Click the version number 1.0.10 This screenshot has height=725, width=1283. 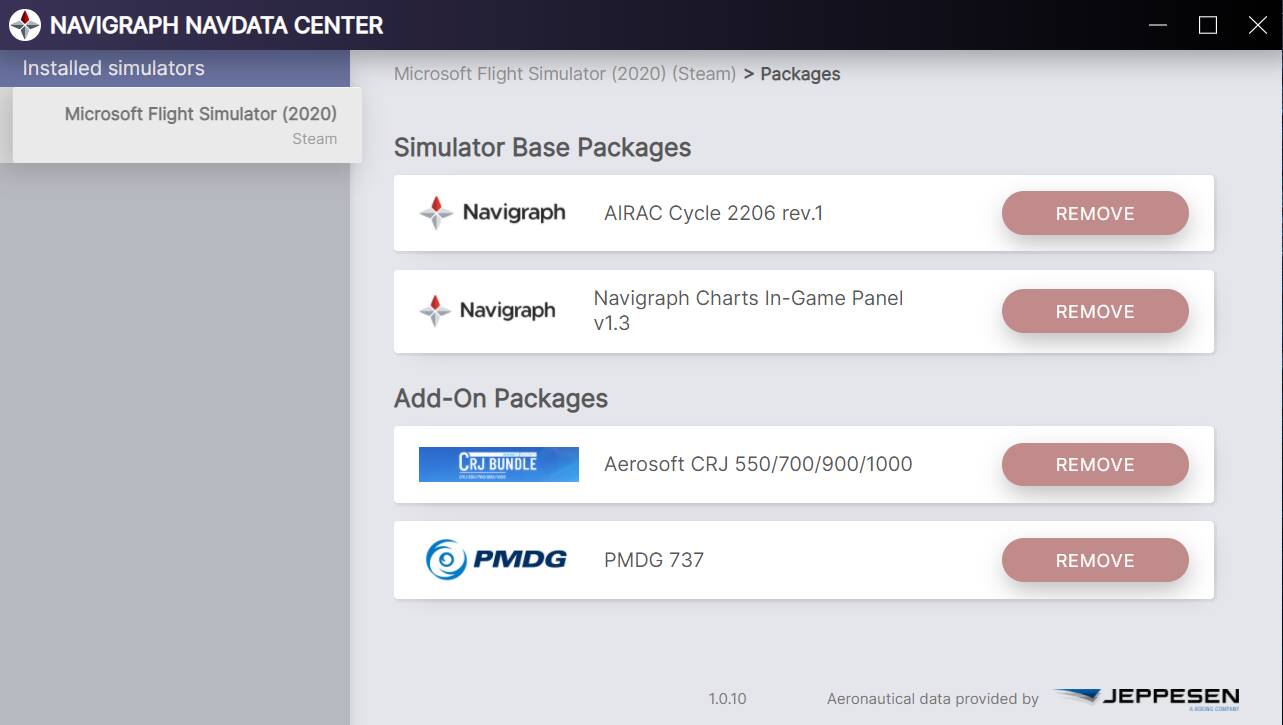(x=728, y=698)
